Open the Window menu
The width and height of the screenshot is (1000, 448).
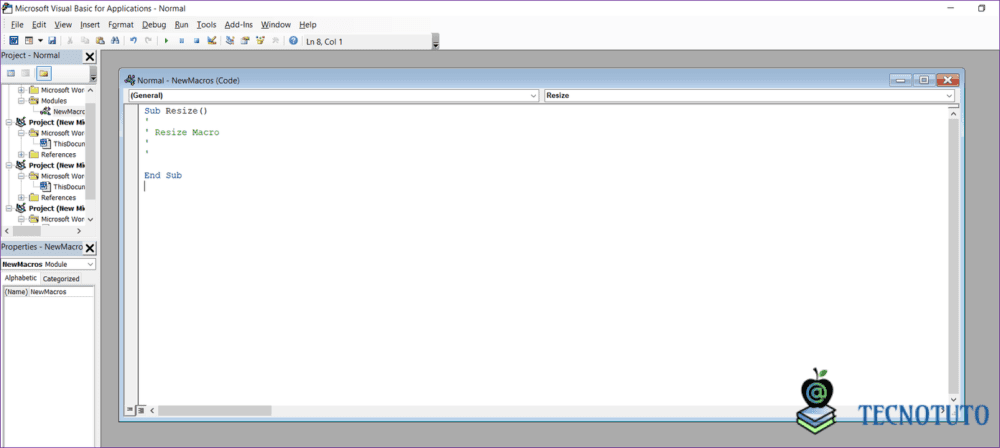pyautogui.click(x=276, y=25)
